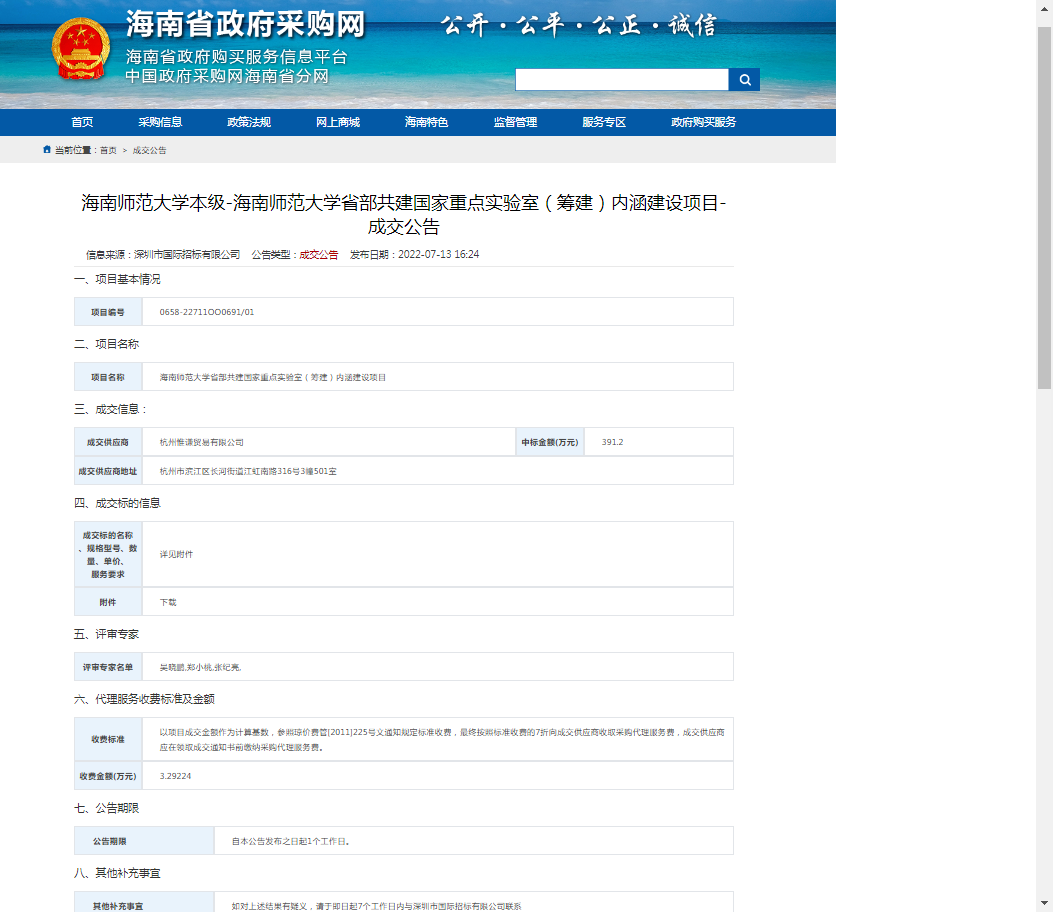The height and width of the screenshot is (912, 1053).
Task: Click the 一、项目基本情况 section heading
Action: [x=117, y=279]
